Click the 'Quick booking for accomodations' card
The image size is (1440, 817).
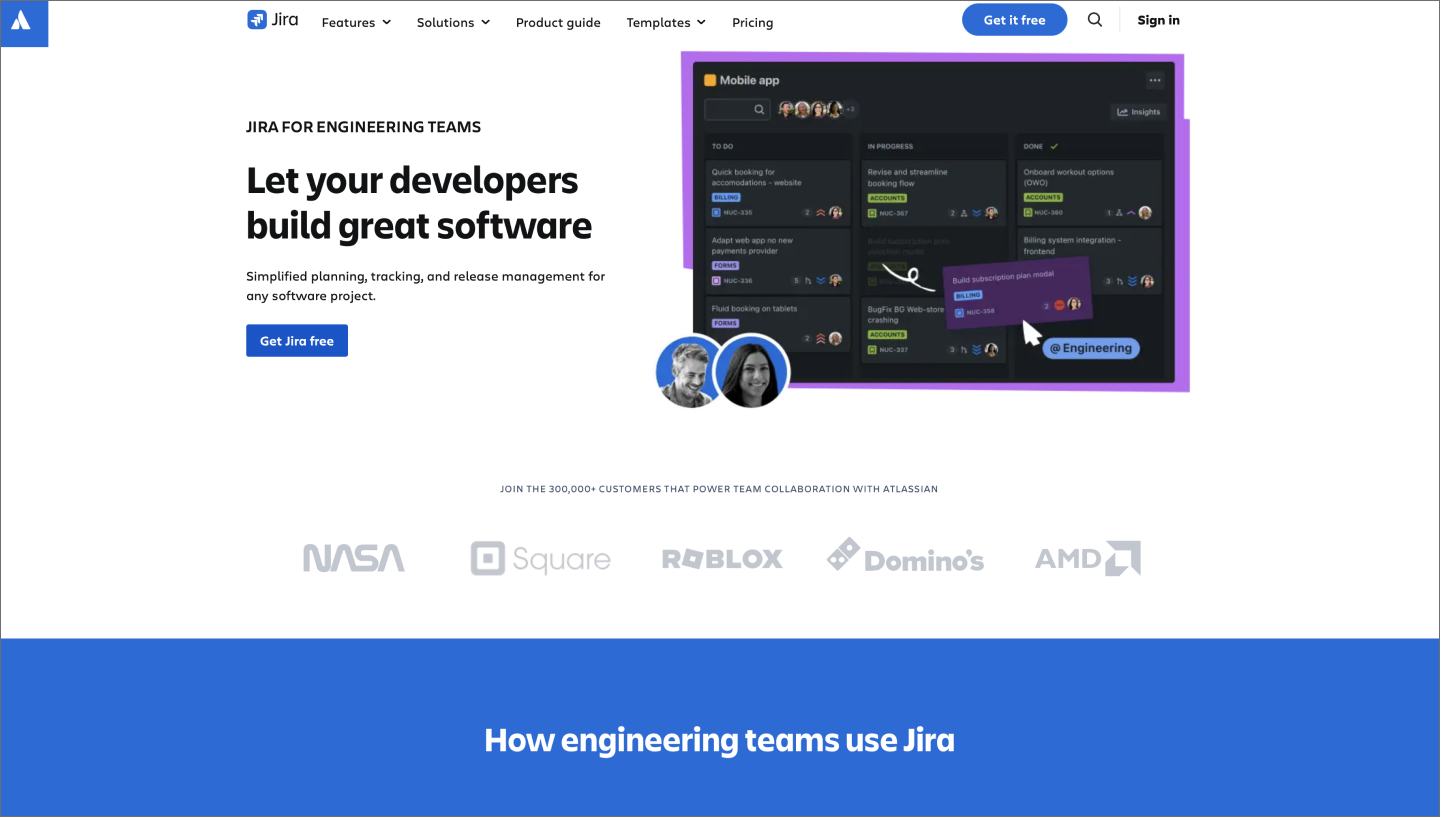click(776, 192)
